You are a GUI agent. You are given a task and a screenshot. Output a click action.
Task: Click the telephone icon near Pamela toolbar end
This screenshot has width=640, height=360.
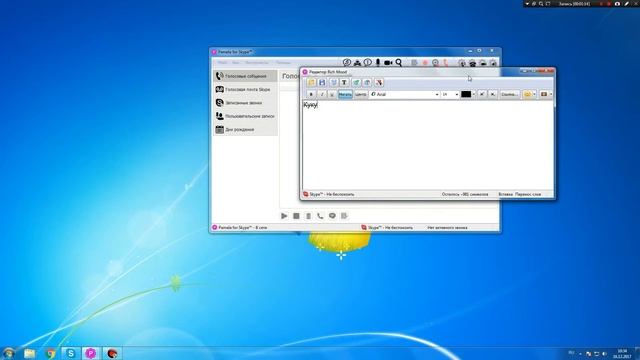(472, 63)
